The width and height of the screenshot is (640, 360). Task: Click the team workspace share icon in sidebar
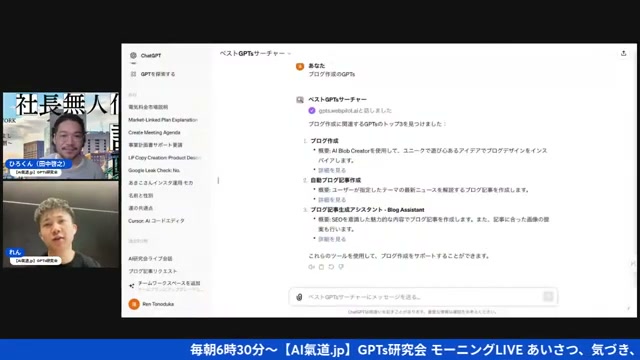[131, 286]
